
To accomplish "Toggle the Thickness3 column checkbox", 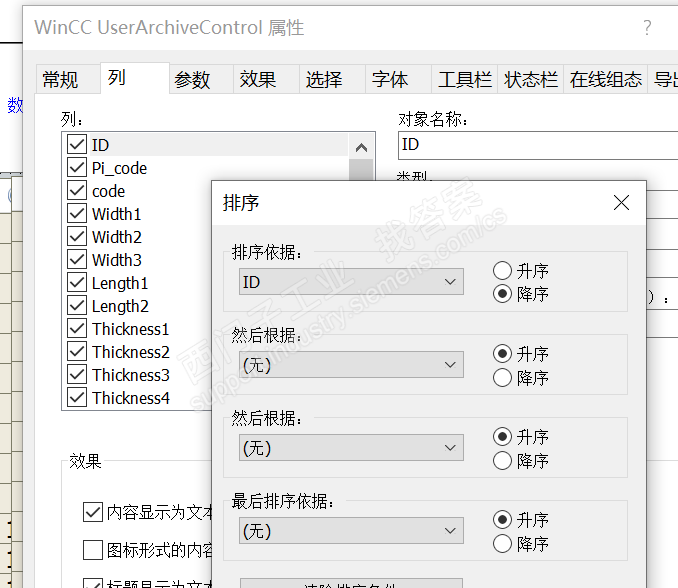I will [x=77, y=374].
